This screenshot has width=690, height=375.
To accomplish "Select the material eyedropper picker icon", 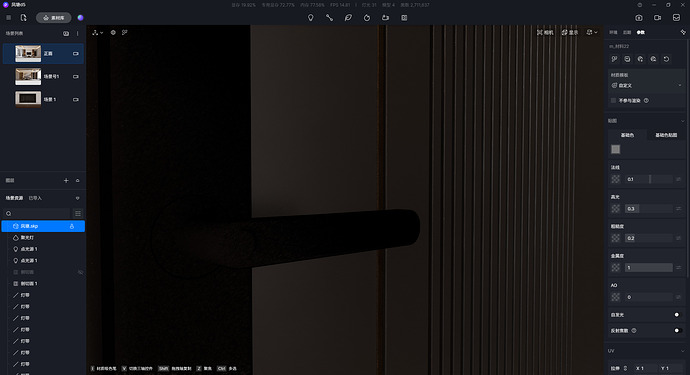I will 614,59.
